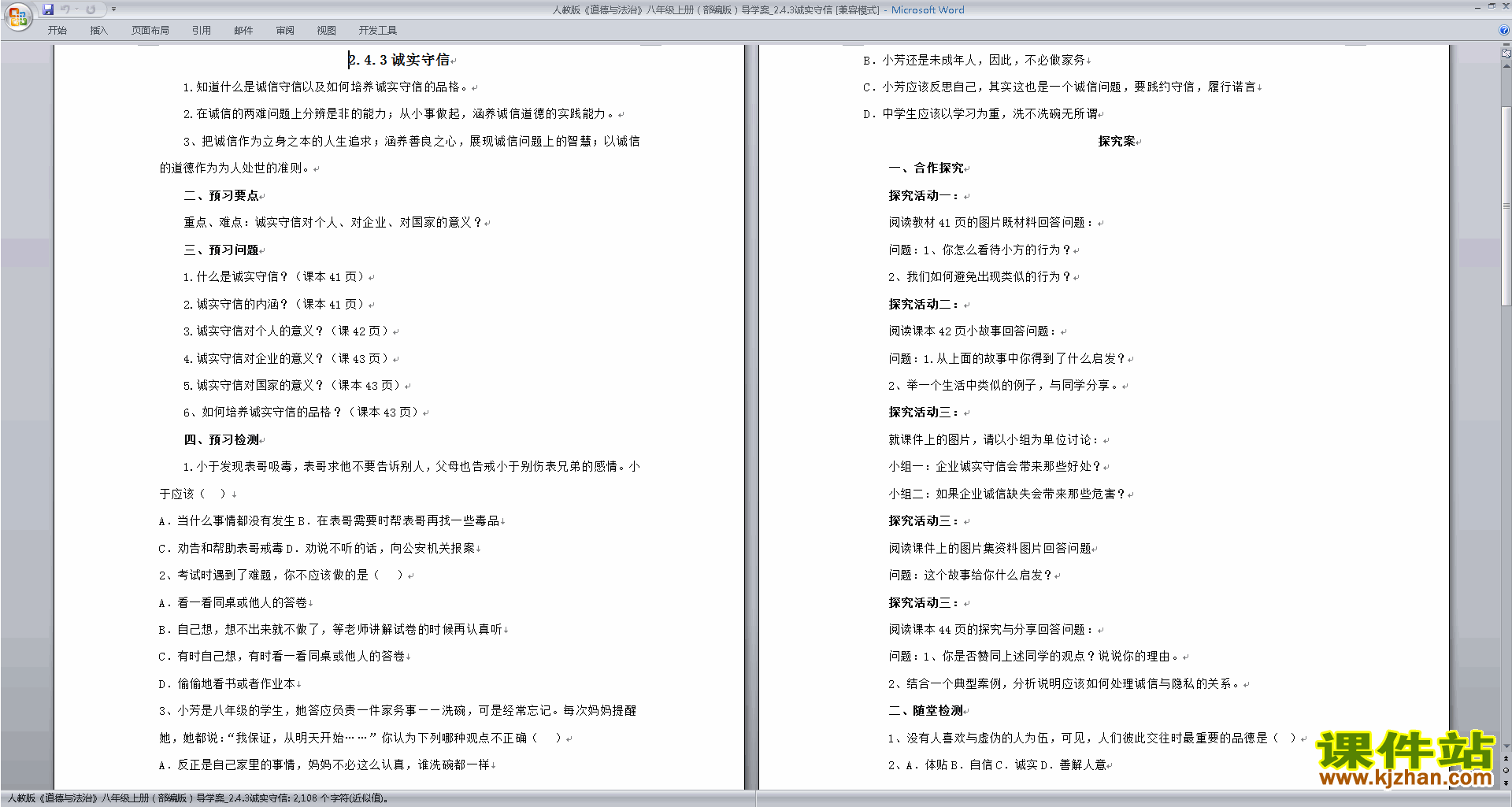Click line 问题：这个故事给你什么启发？

click(971, 576)
